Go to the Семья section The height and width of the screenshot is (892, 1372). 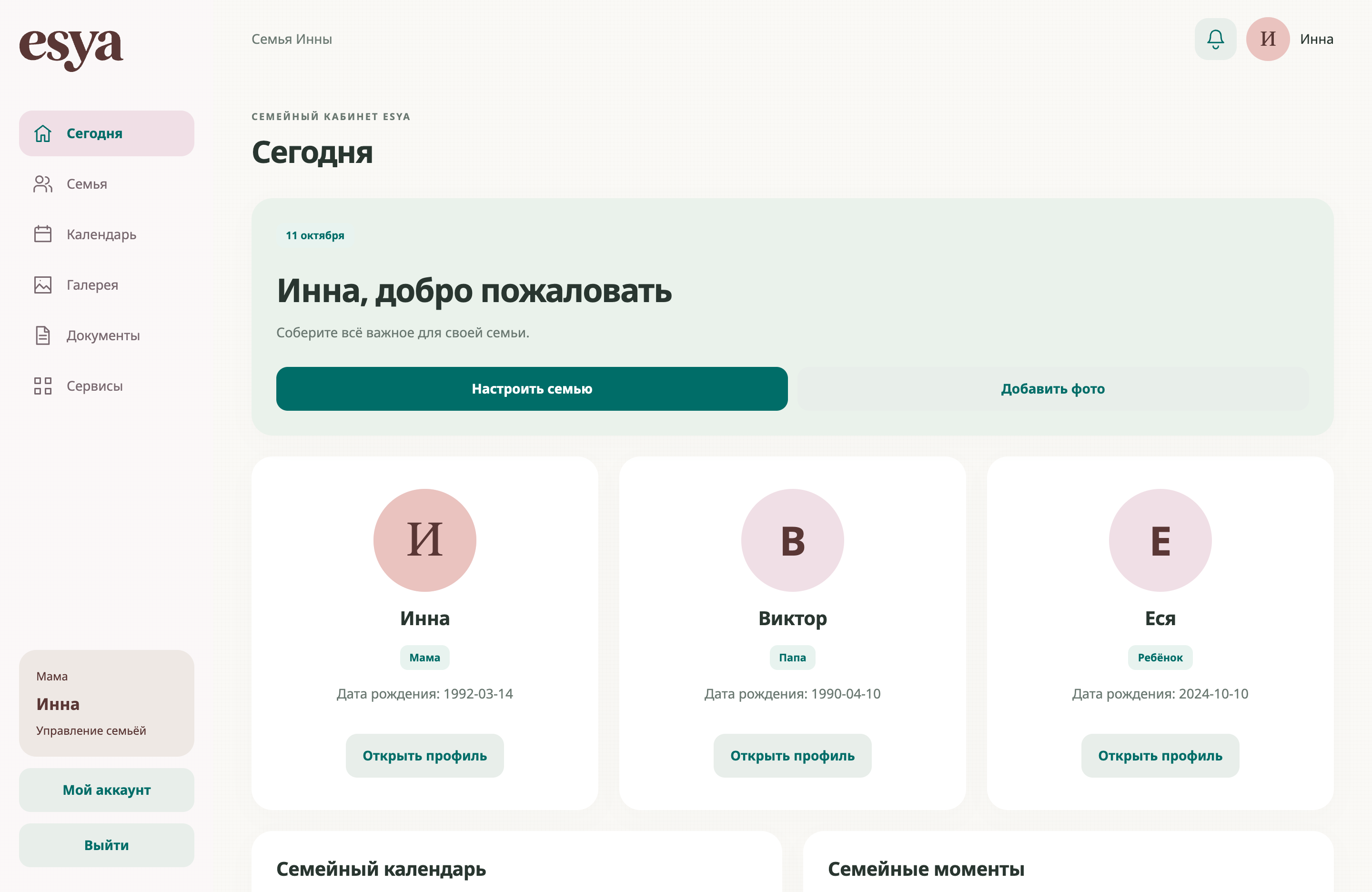click(x=107, y=184)
